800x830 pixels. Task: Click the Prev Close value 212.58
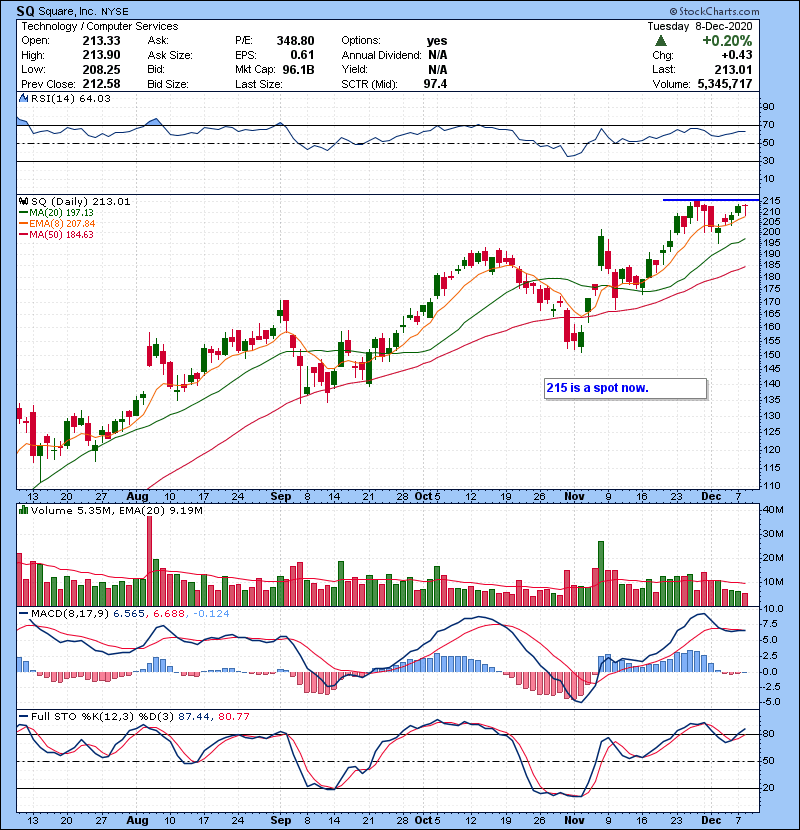point(101,84)
